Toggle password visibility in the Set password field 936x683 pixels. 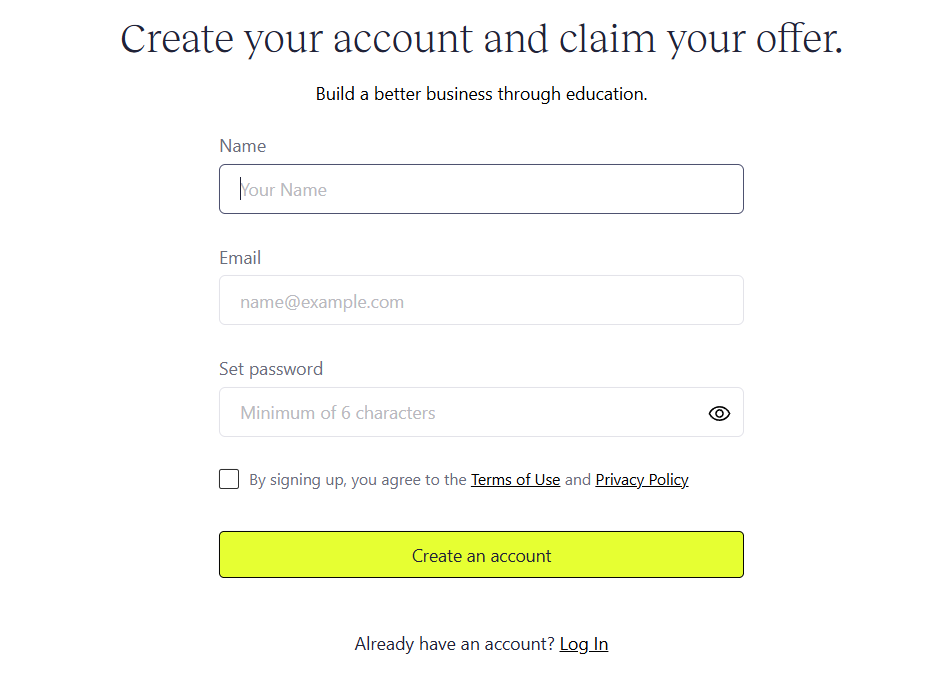pyautogui.click(x=719, y=412)
